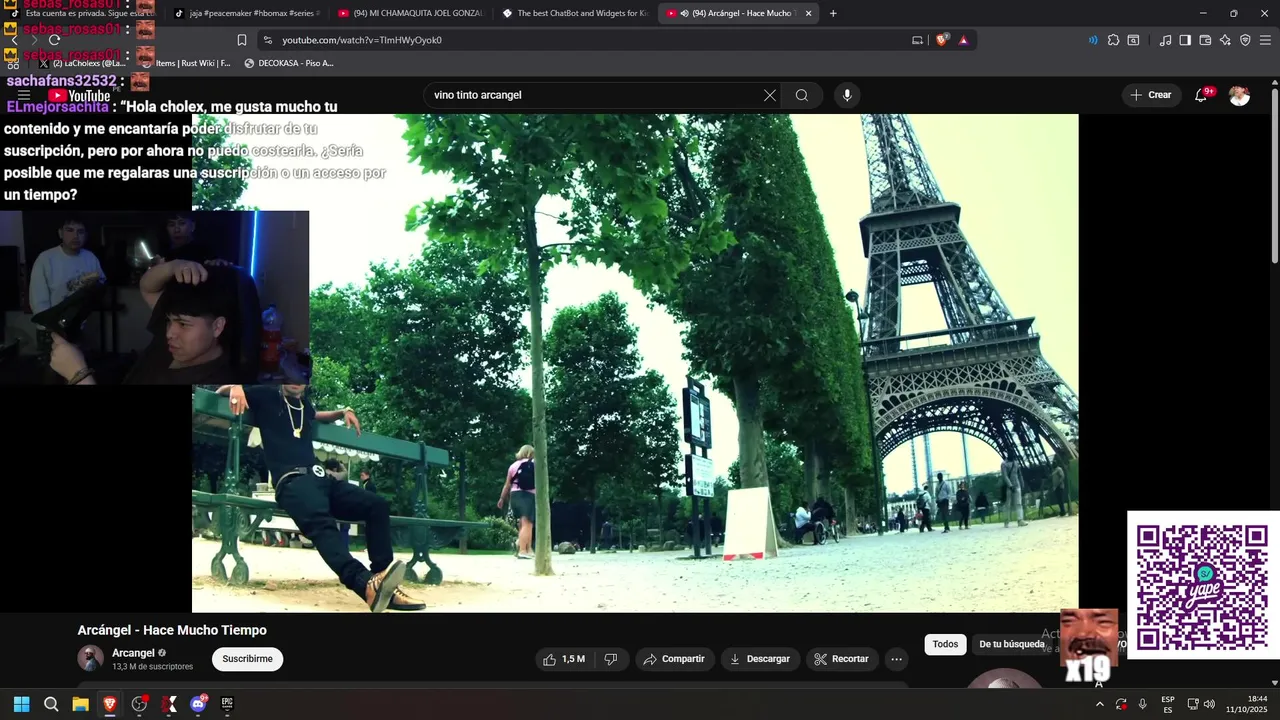This screenshot has width=1280, height=720.
Task: Open more actions ellipsis below video
Action: click(x=896, y=659)
